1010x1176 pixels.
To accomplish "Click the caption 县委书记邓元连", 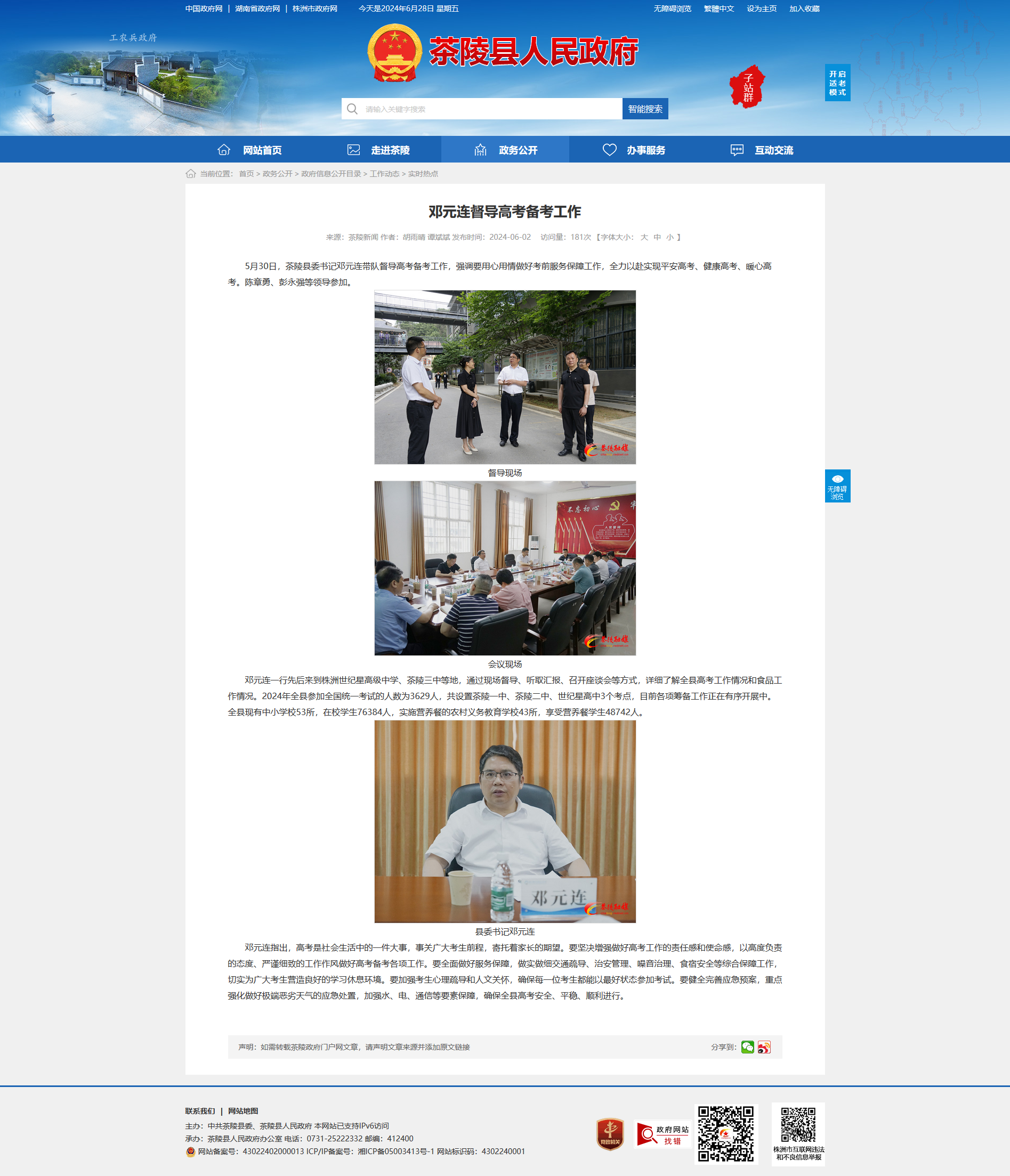I will coord(505,931).
